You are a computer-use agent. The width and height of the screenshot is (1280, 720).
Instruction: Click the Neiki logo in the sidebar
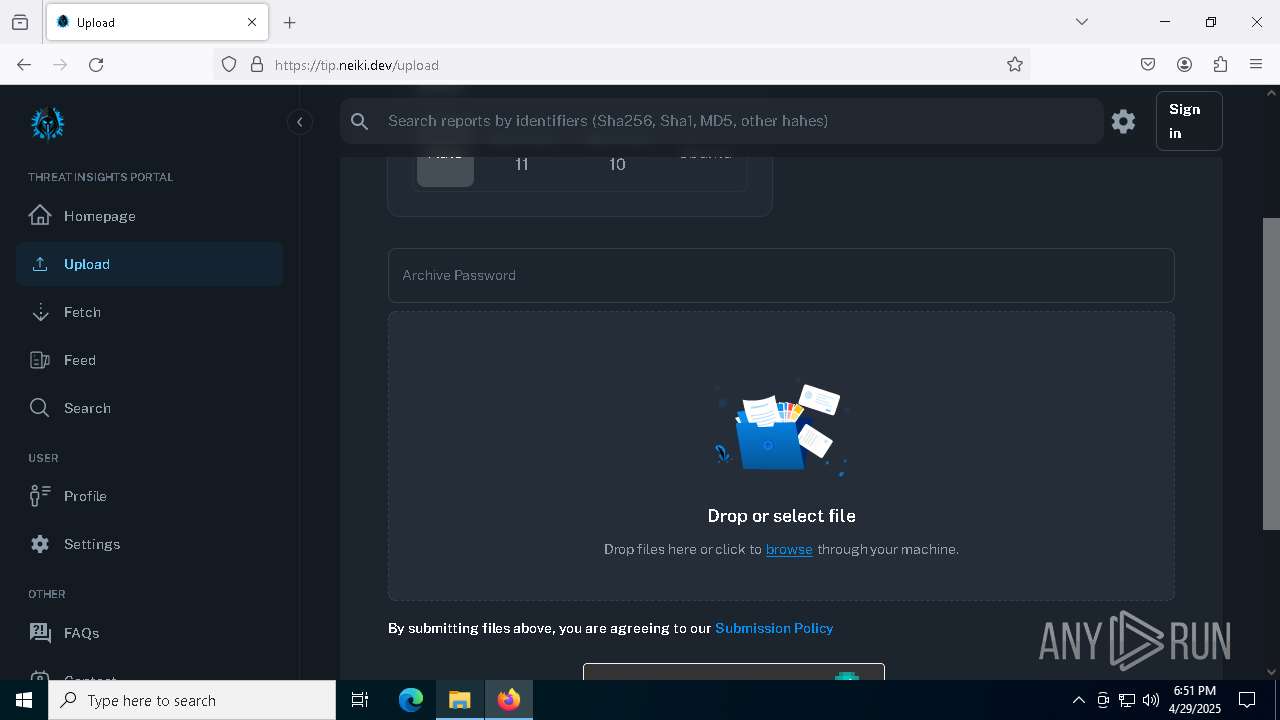pyautogui.click(x=47, y=124)
